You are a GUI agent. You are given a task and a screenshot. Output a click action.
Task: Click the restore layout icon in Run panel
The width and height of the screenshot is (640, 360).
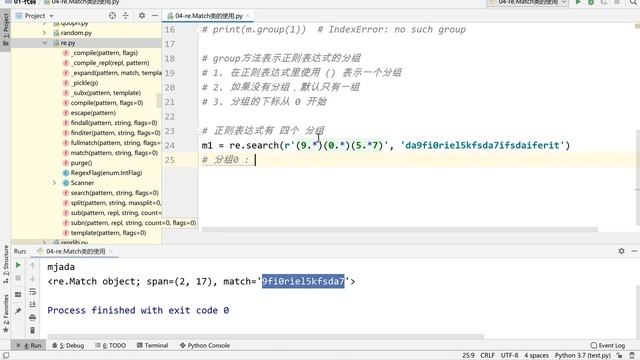(x=18, y=294)
